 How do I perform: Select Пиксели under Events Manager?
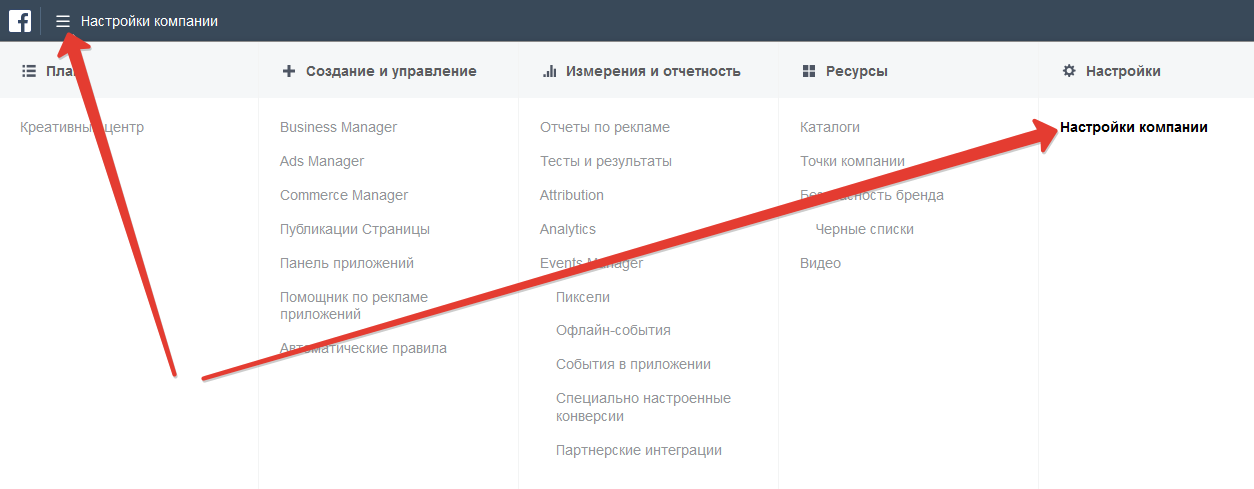tap(583, 297)
